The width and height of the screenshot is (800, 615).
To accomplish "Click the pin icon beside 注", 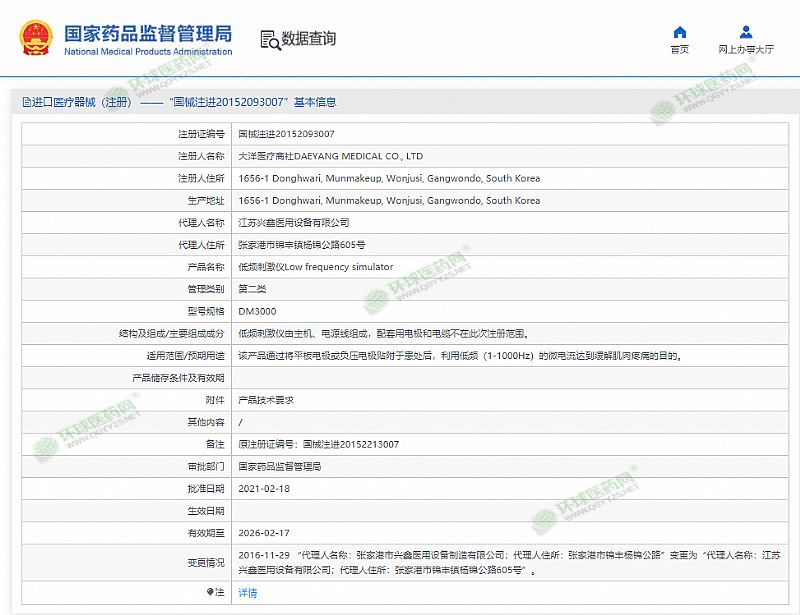I will tap(210, 592).
